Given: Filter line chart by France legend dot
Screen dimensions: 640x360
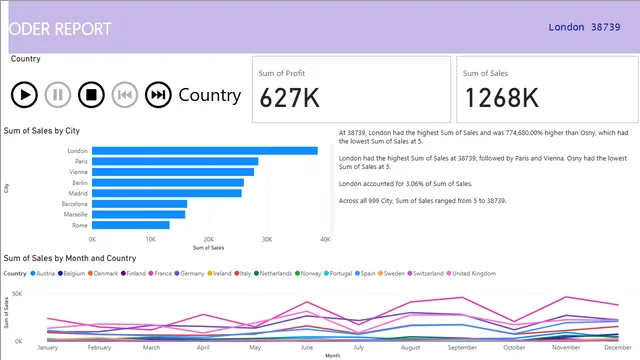Looking at the screenshot, I should (151, 273).
